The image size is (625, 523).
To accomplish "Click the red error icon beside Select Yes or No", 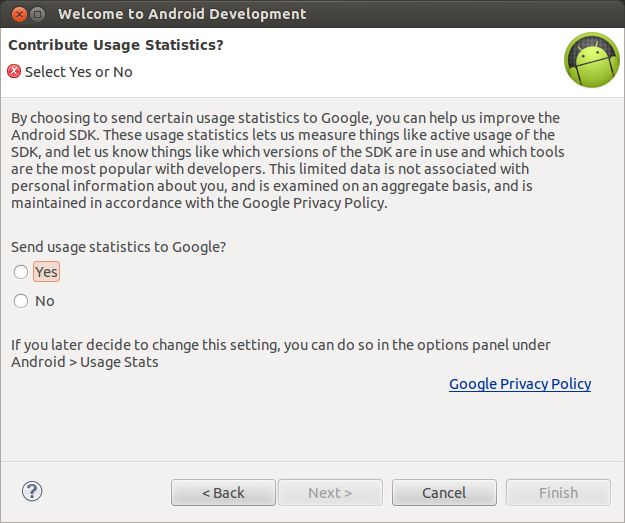I will [x=14, y=71].
